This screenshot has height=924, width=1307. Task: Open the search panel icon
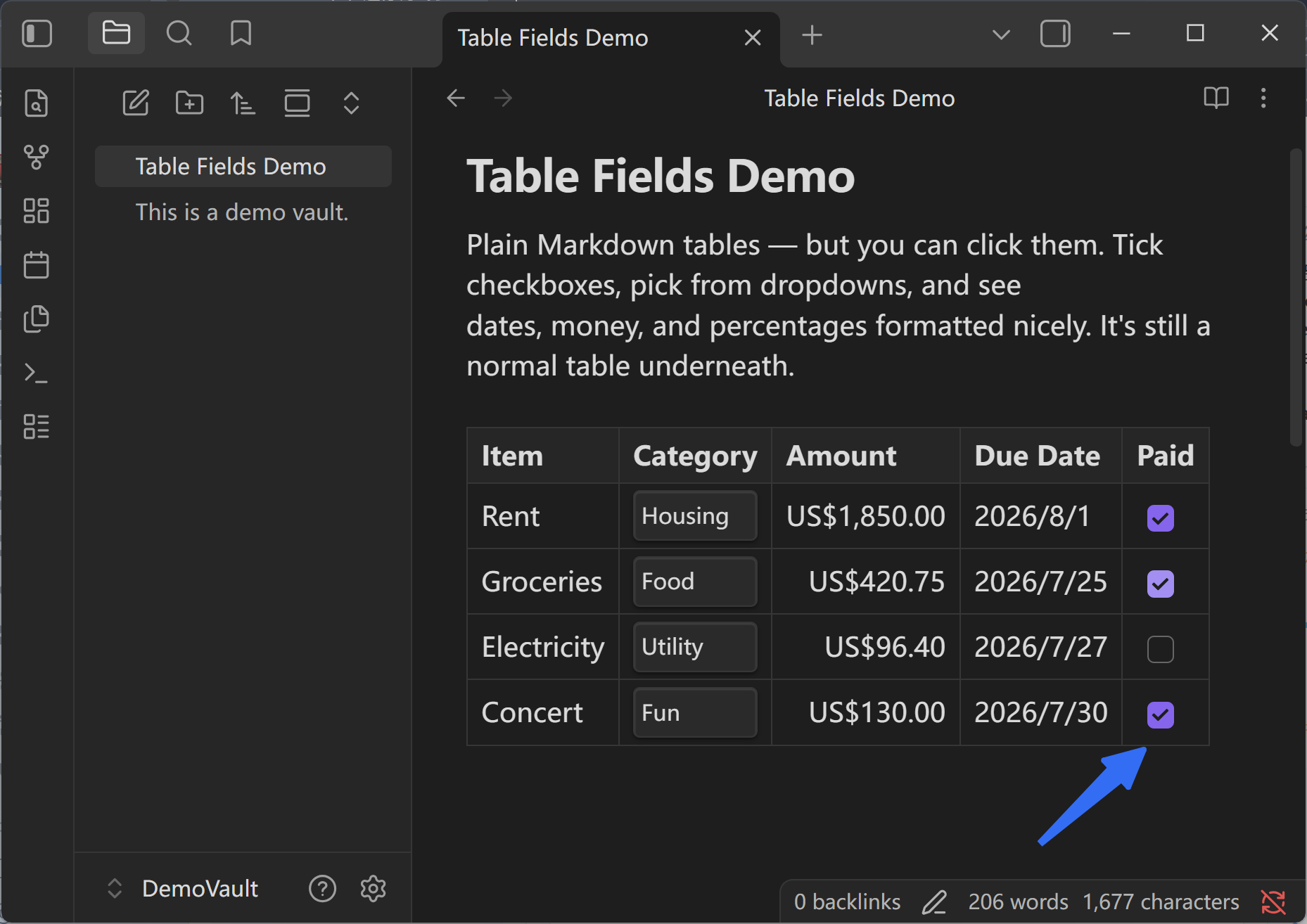179,33
